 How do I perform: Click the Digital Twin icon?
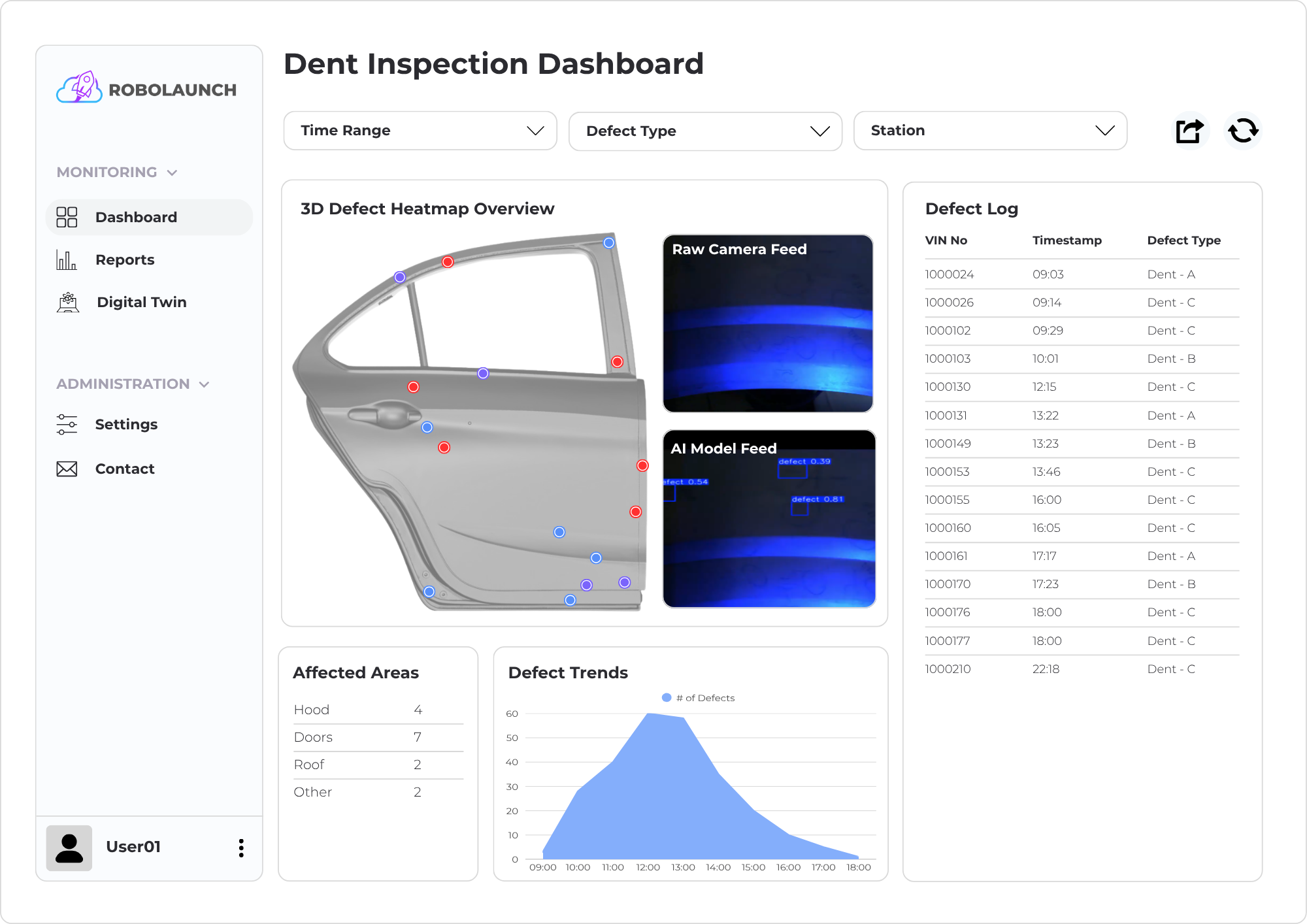68,302
